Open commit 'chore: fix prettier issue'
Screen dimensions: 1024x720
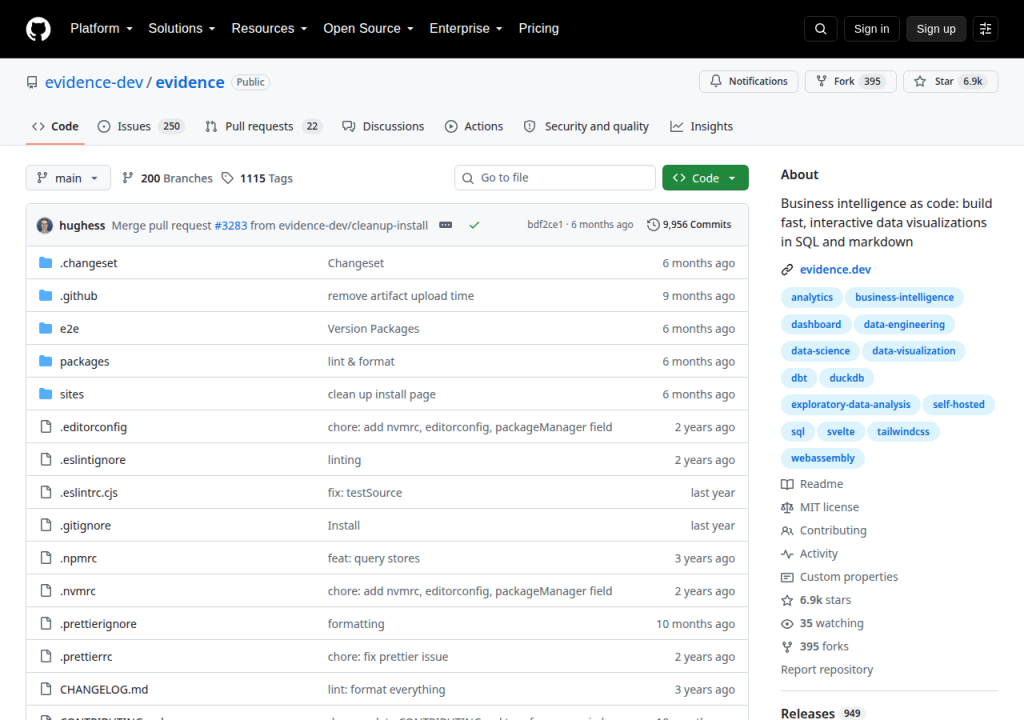coord(388,657)
